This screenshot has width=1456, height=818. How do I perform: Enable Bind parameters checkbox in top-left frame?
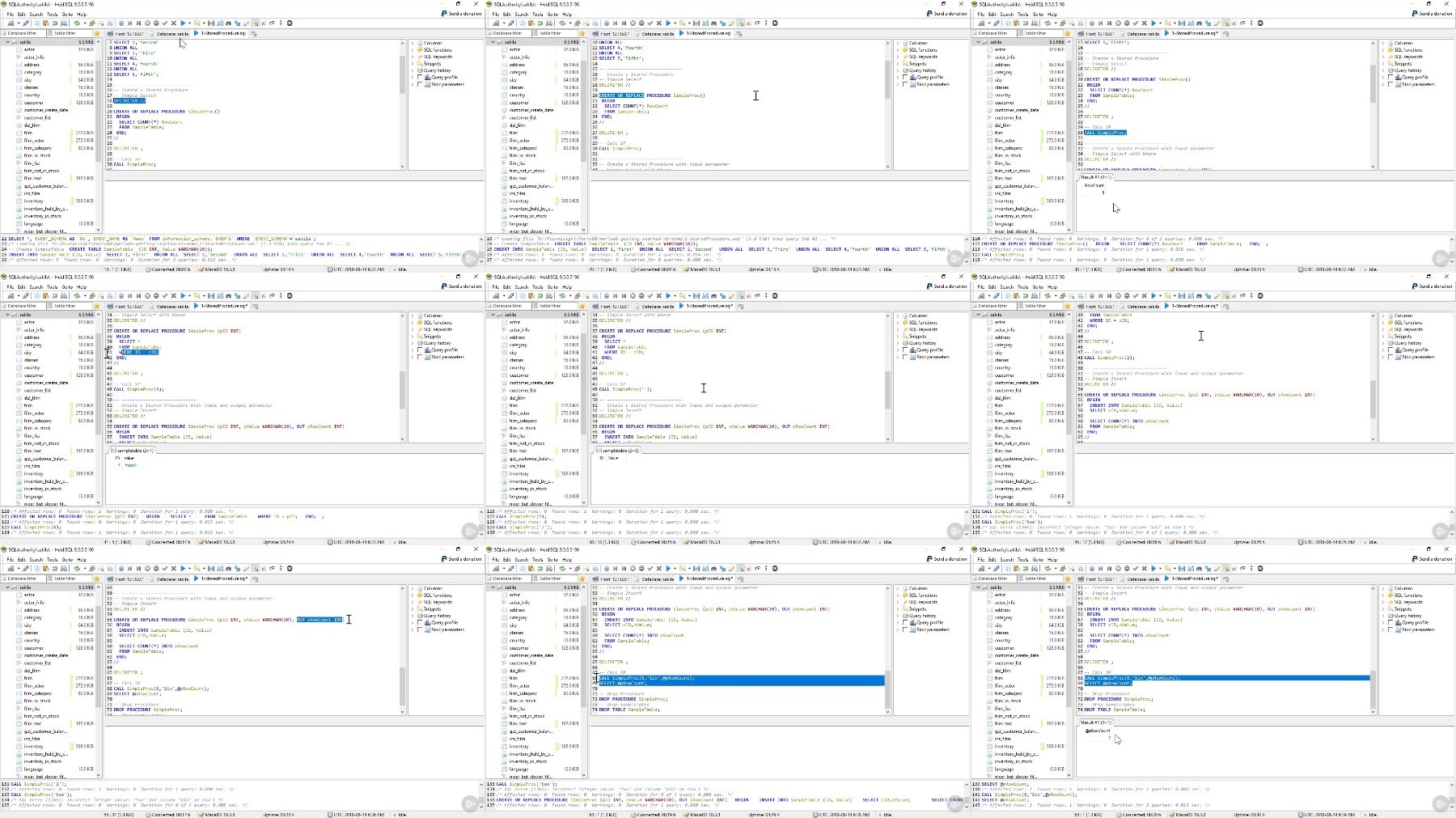[x=420, y=84]
